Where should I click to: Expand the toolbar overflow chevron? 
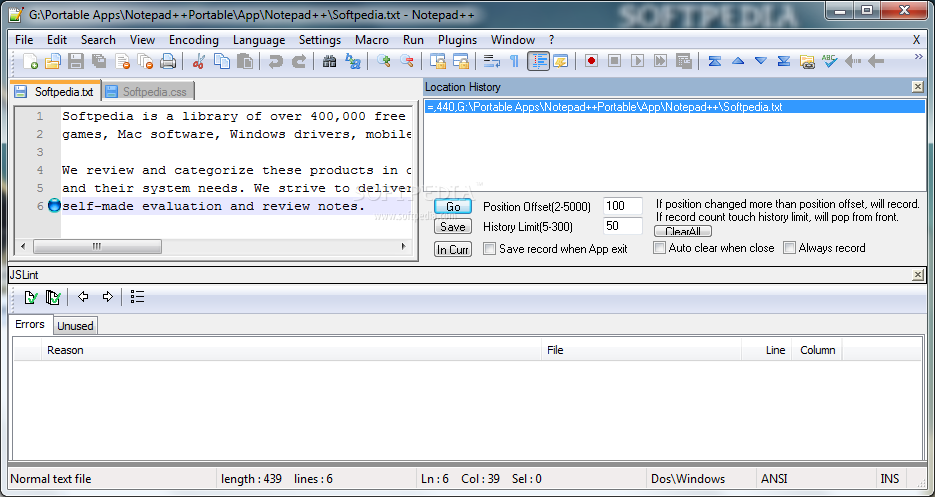(918, 57)
